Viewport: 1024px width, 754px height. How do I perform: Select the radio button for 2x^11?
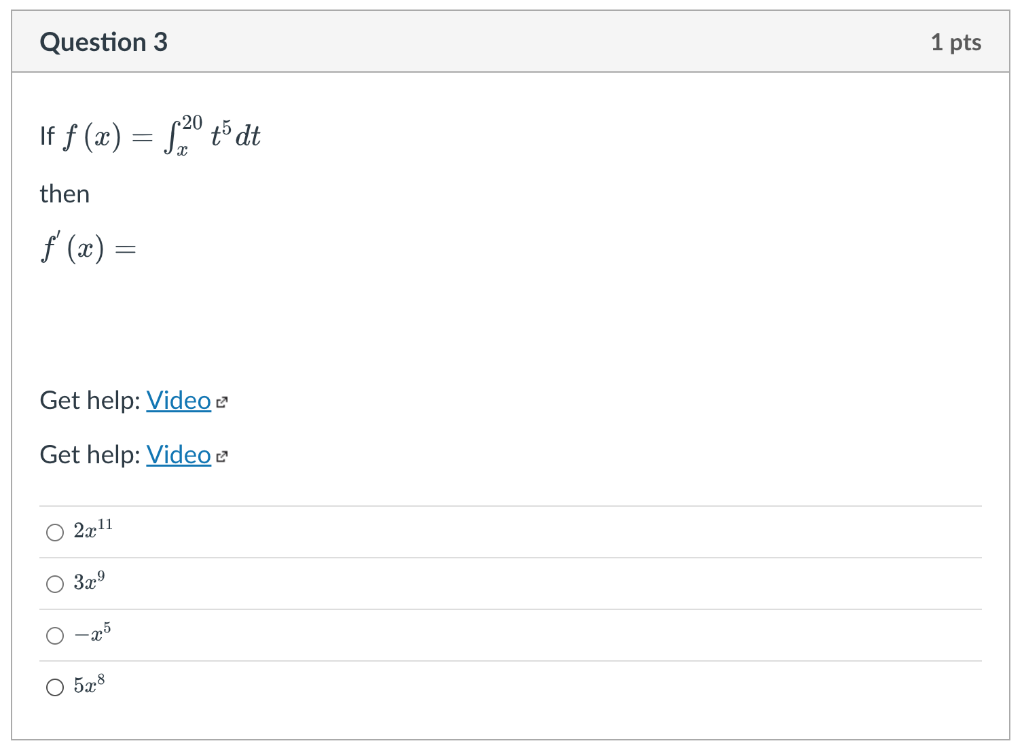click(x=55, y=532)
